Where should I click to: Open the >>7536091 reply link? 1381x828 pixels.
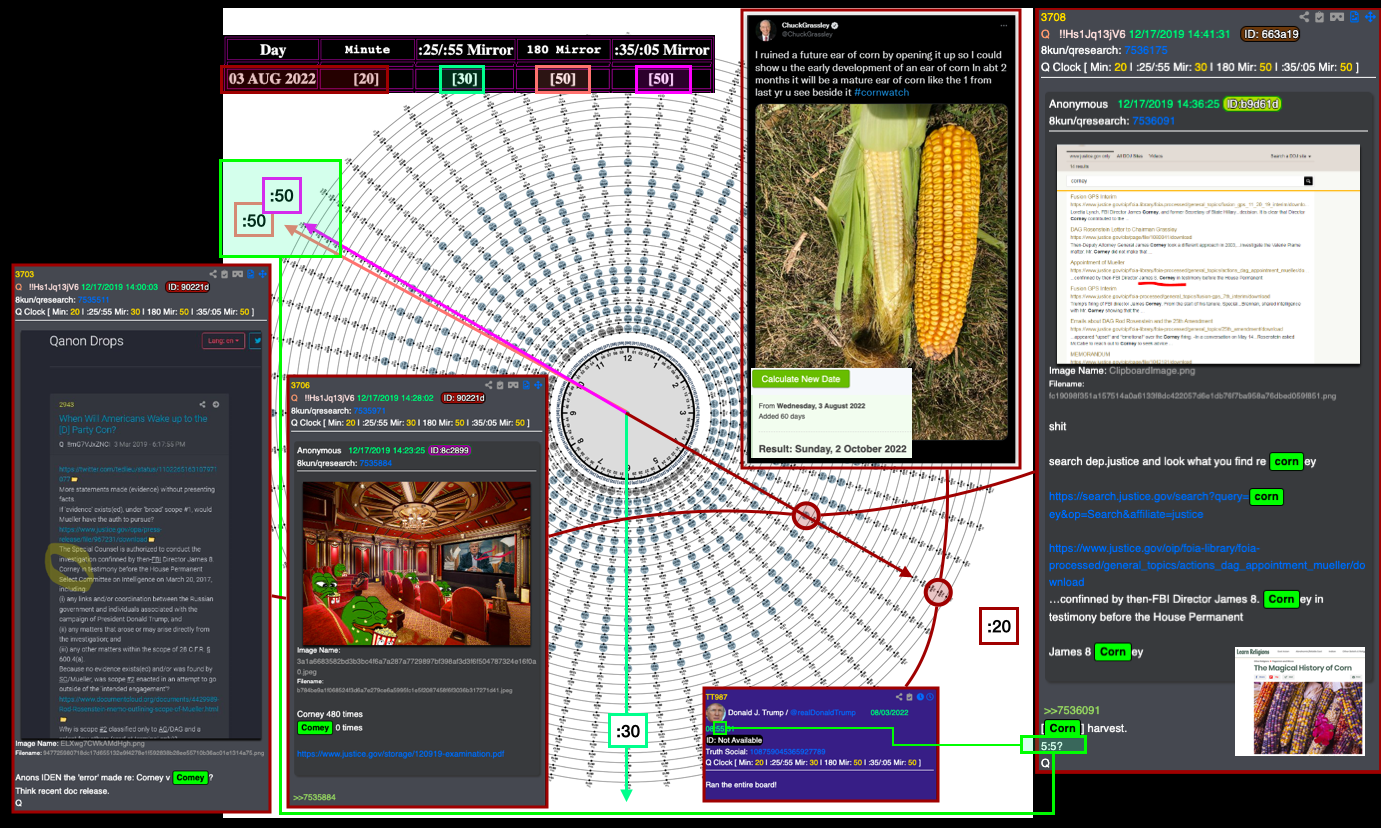pyautogui.click(x=1070, y=710)
